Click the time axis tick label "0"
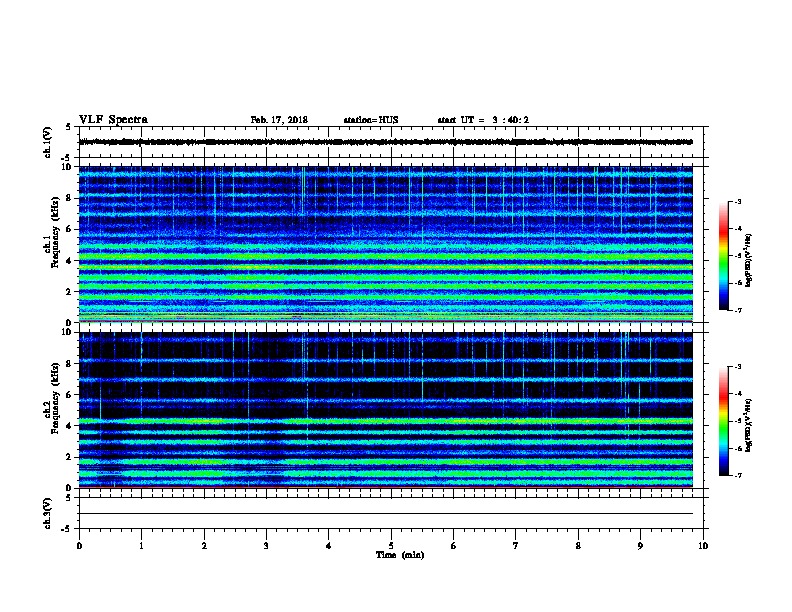 79,546
